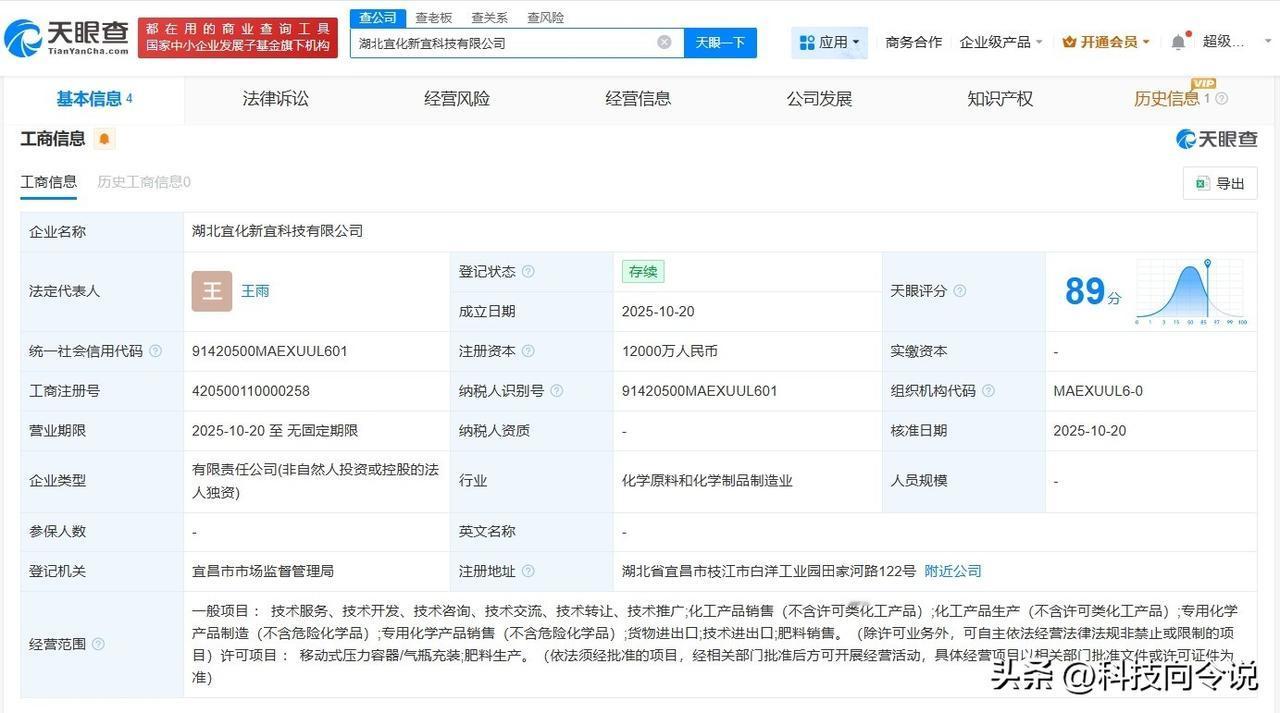Click help icon next to 登记状态
1280x713 pixels.
pyautogui.click(x=528, y=272)
